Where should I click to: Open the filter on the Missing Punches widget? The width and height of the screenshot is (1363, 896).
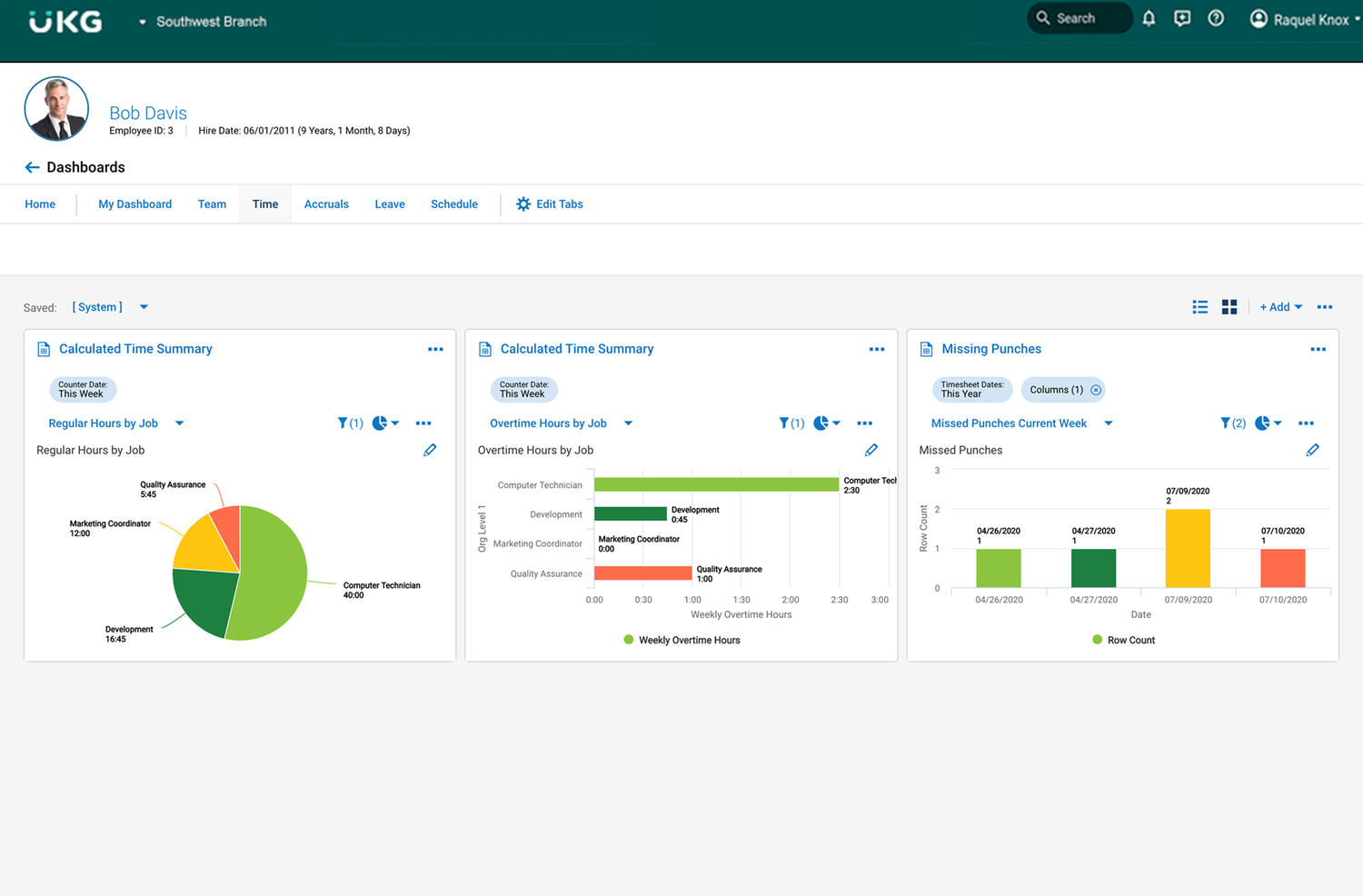(x=1232, y=423)
